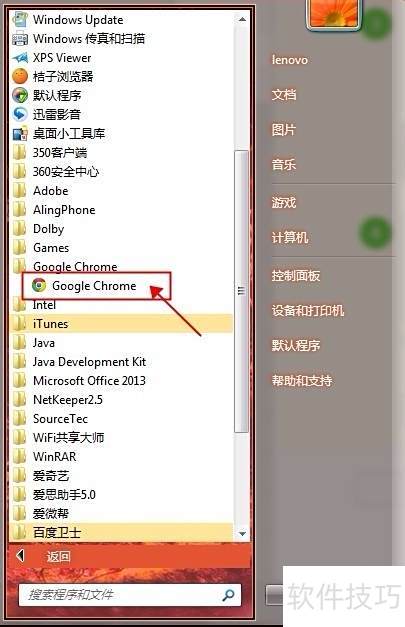Focus the 搜索程序和文件 search box
This screenshot has width=405, height=627.
130,595
